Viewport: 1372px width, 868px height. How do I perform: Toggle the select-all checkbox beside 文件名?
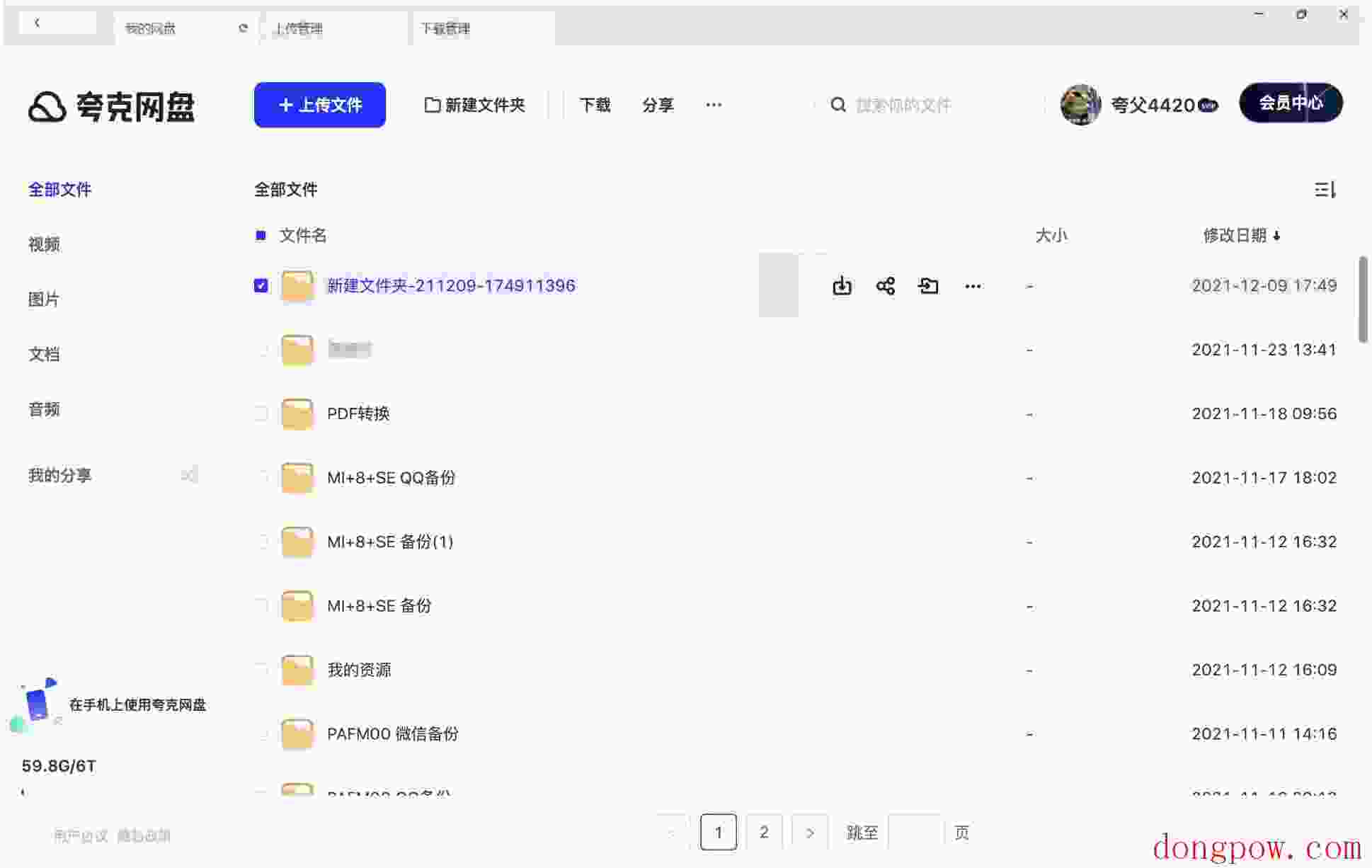[x=261, y=235]
